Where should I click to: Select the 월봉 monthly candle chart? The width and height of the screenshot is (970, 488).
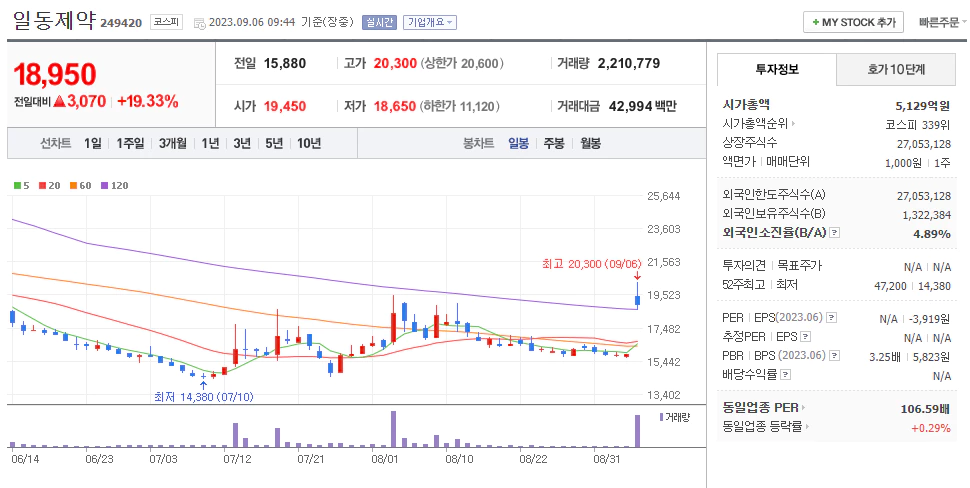[590, 143]
